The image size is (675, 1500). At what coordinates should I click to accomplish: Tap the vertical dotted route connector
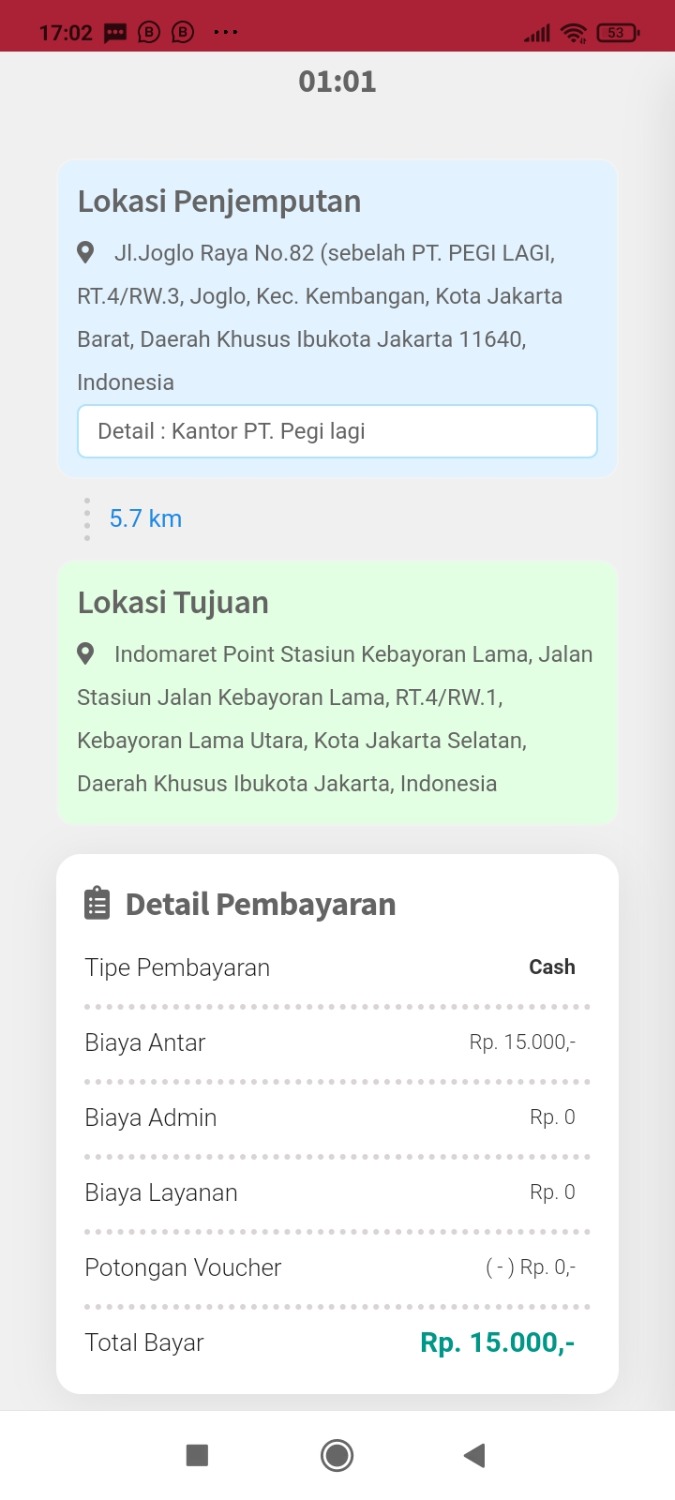[87, 519]
